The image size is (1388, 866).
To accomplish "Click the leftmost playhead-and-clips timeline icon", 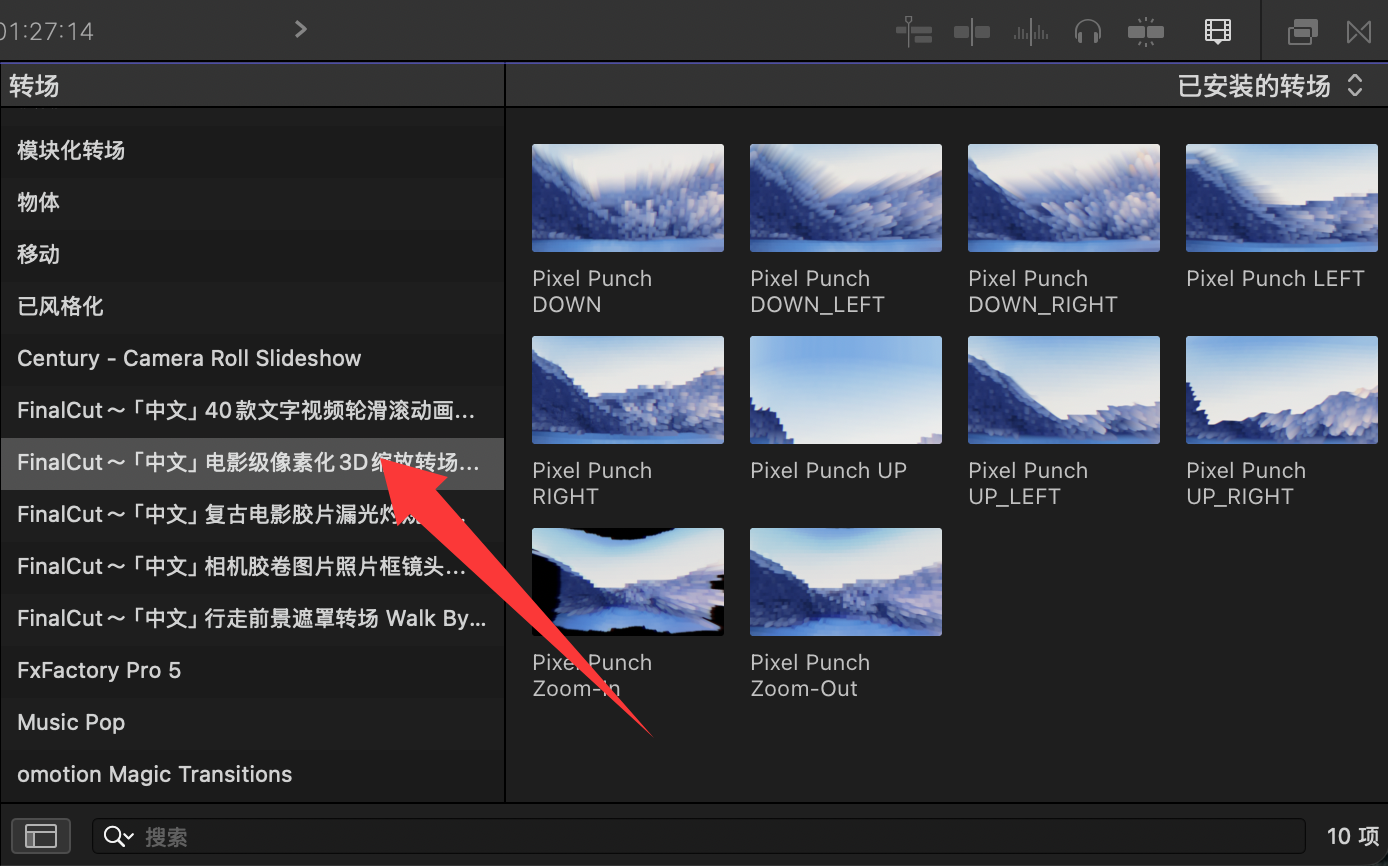I will pos(914,32).
